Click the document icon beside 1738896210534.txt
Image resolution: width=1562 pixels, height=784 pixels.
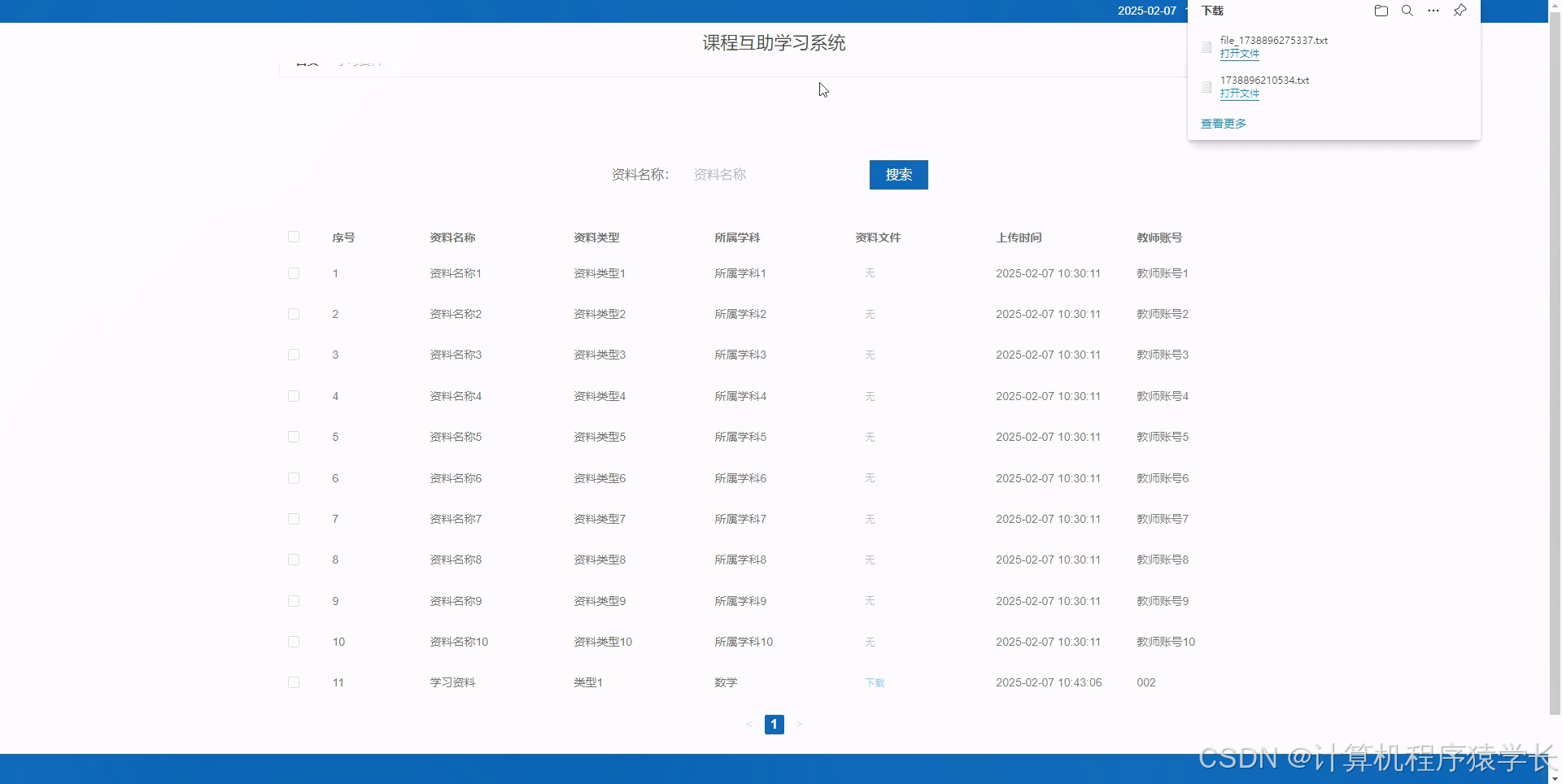(1206, 86)
